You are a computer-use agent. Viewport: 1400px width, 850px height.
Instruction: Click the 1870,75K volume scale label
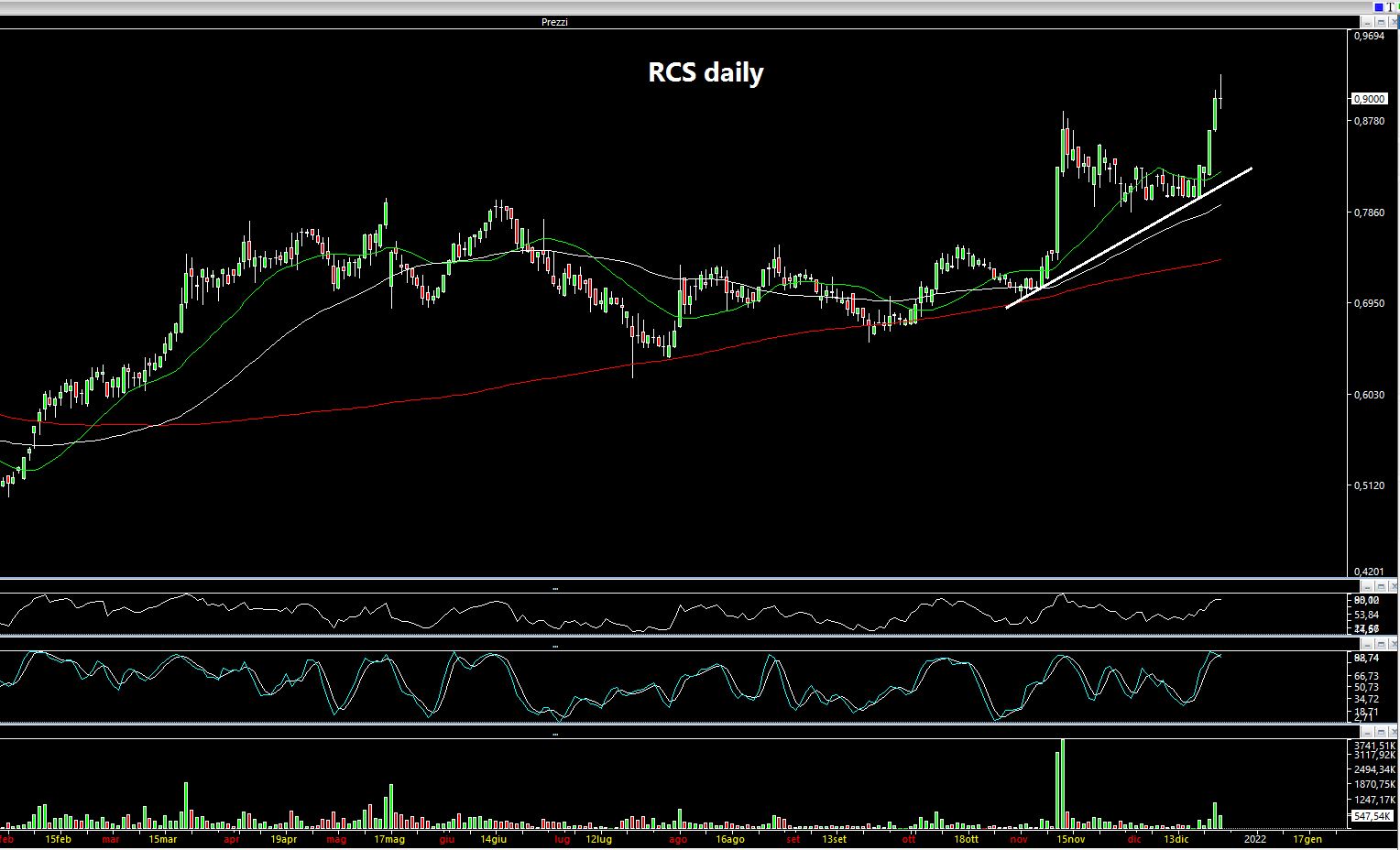1374,785
